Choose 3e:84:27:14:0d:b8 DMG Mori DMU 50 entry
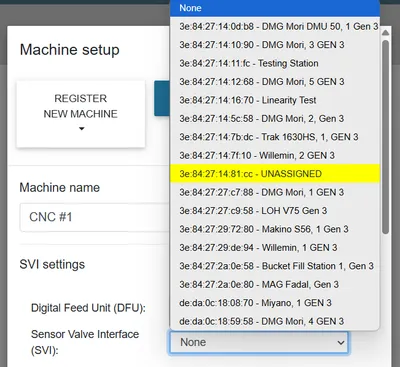 pos(275,26)
